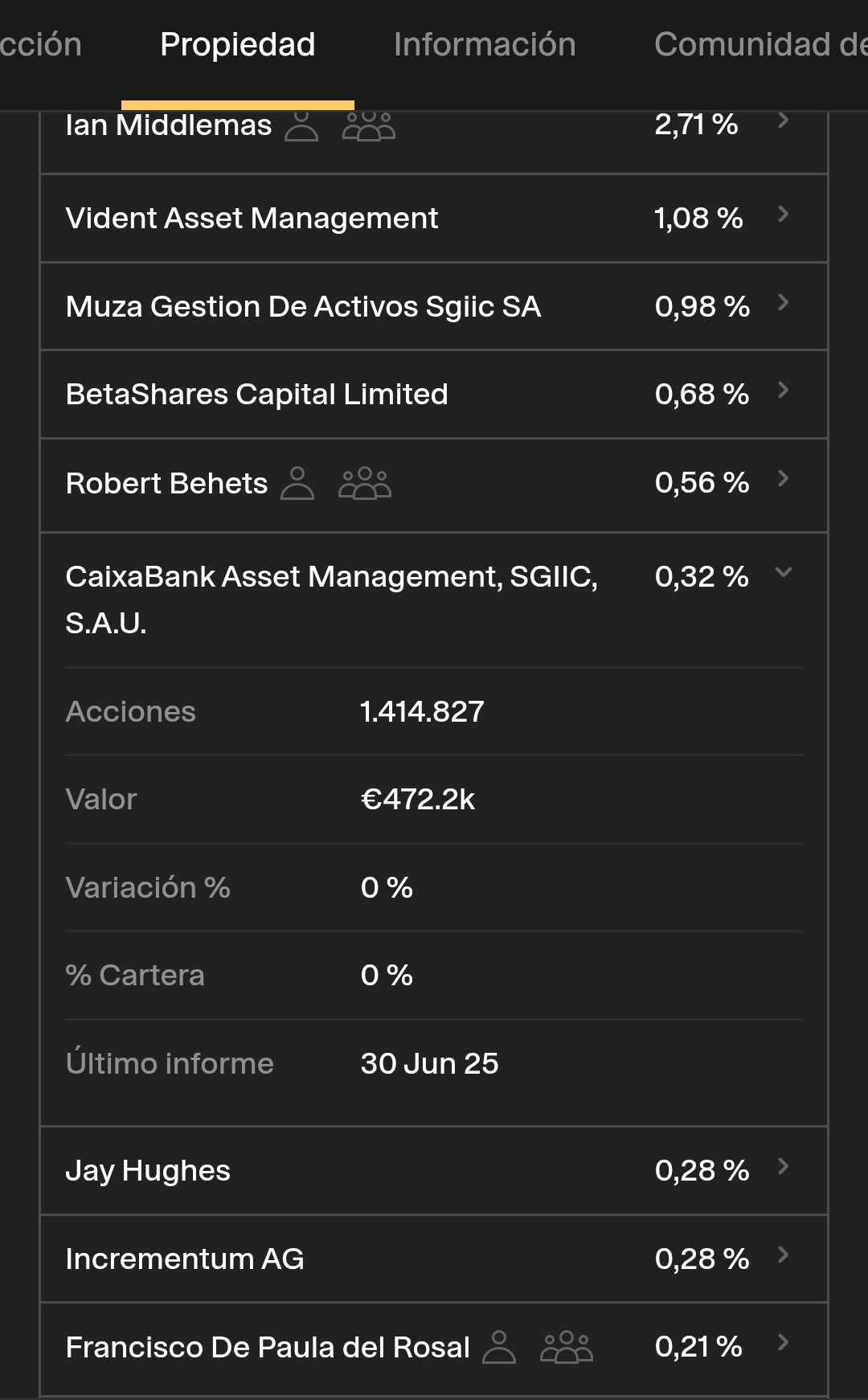The image size is (868, 1400).
Task: Expand Muza Gestion De Activos chevron
Action: pos(784,303)
